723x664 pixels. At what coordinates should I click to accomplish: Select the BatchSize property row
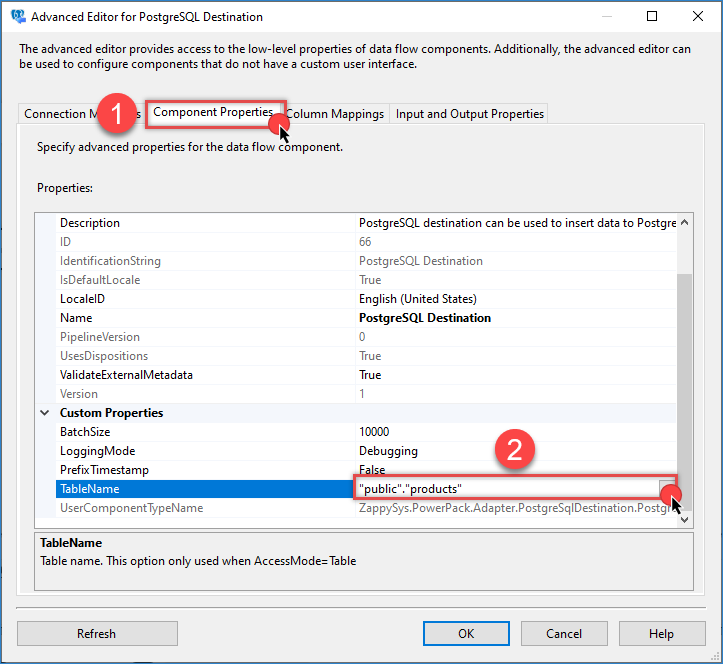pos(84,432)
